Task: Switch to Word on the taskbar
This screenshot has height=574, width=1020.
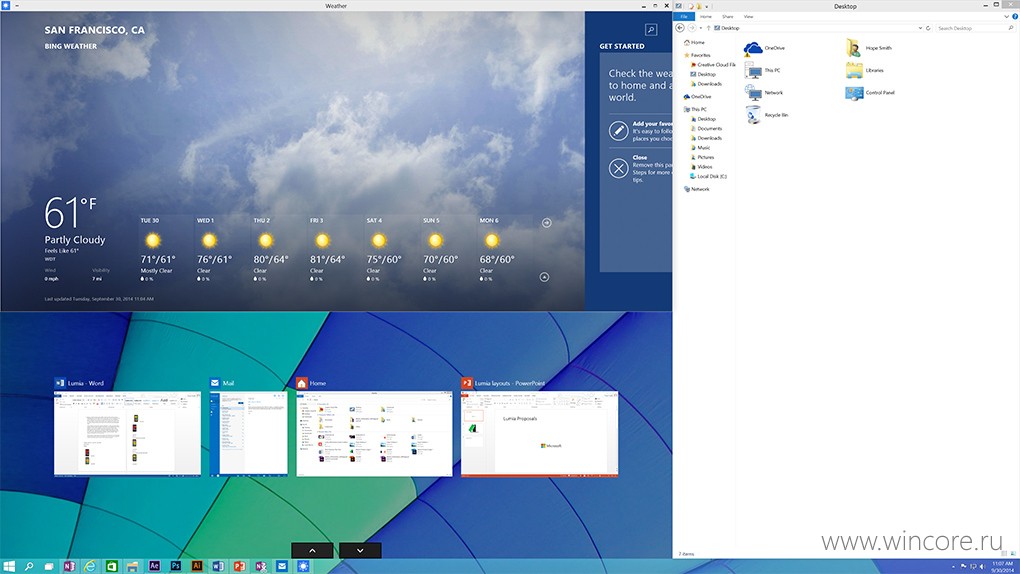Action: (218, 566)
